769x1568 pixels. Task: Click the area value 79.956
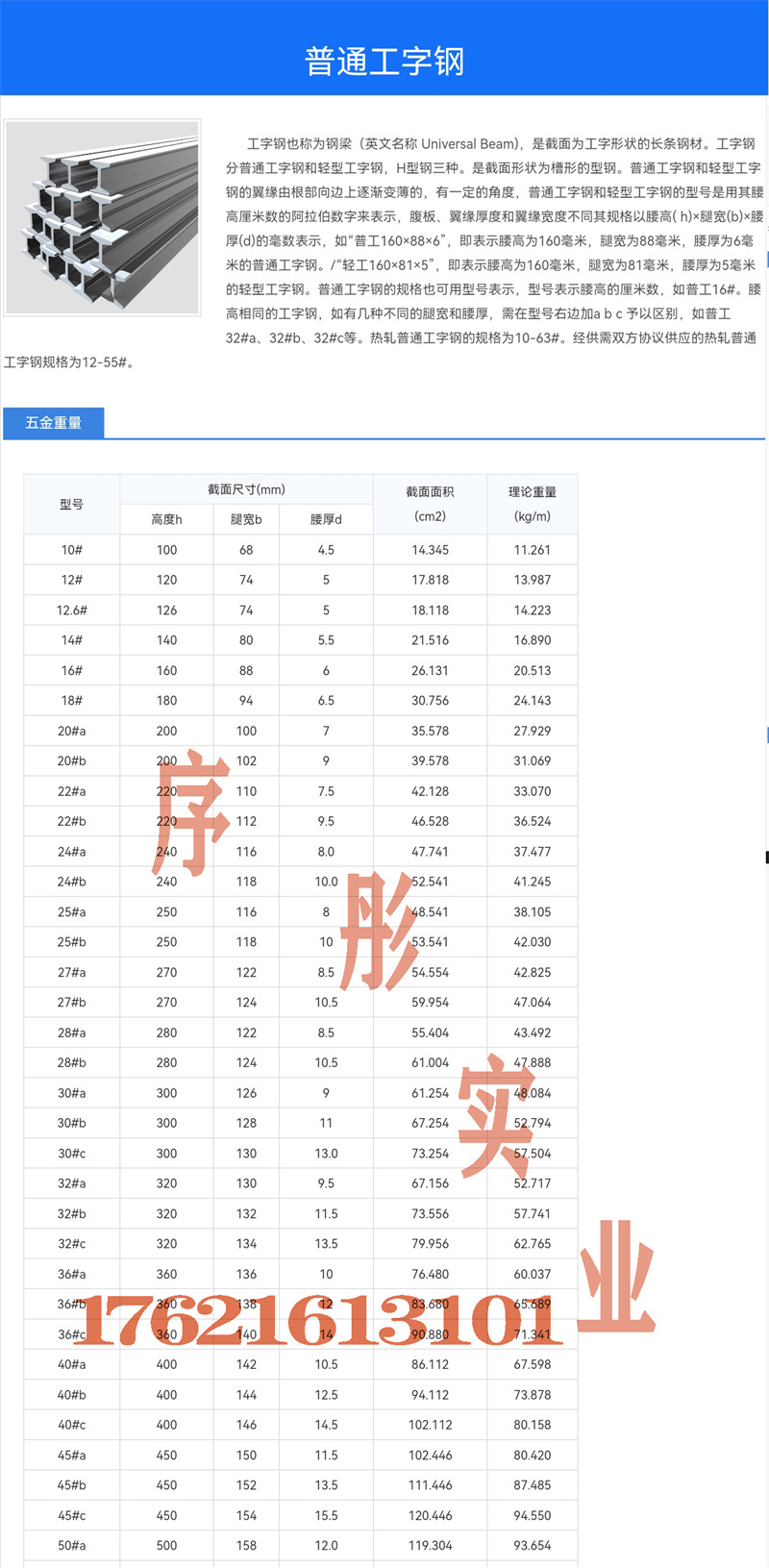tap(430, 1244)
